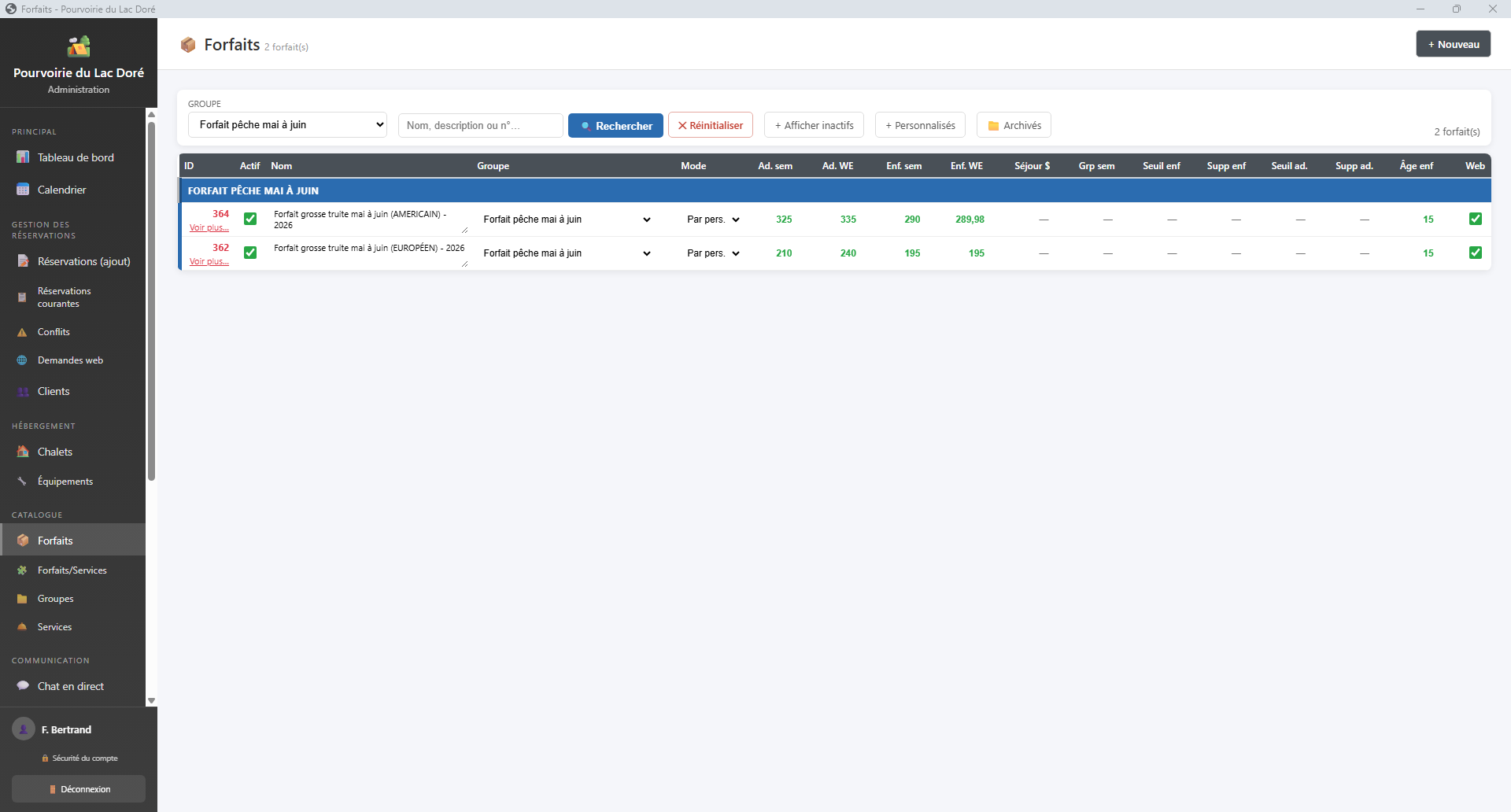Screen dimensions: 1511x812
Task: Click the Tableau de bord sidebar icon
Action: coord(23,157)
